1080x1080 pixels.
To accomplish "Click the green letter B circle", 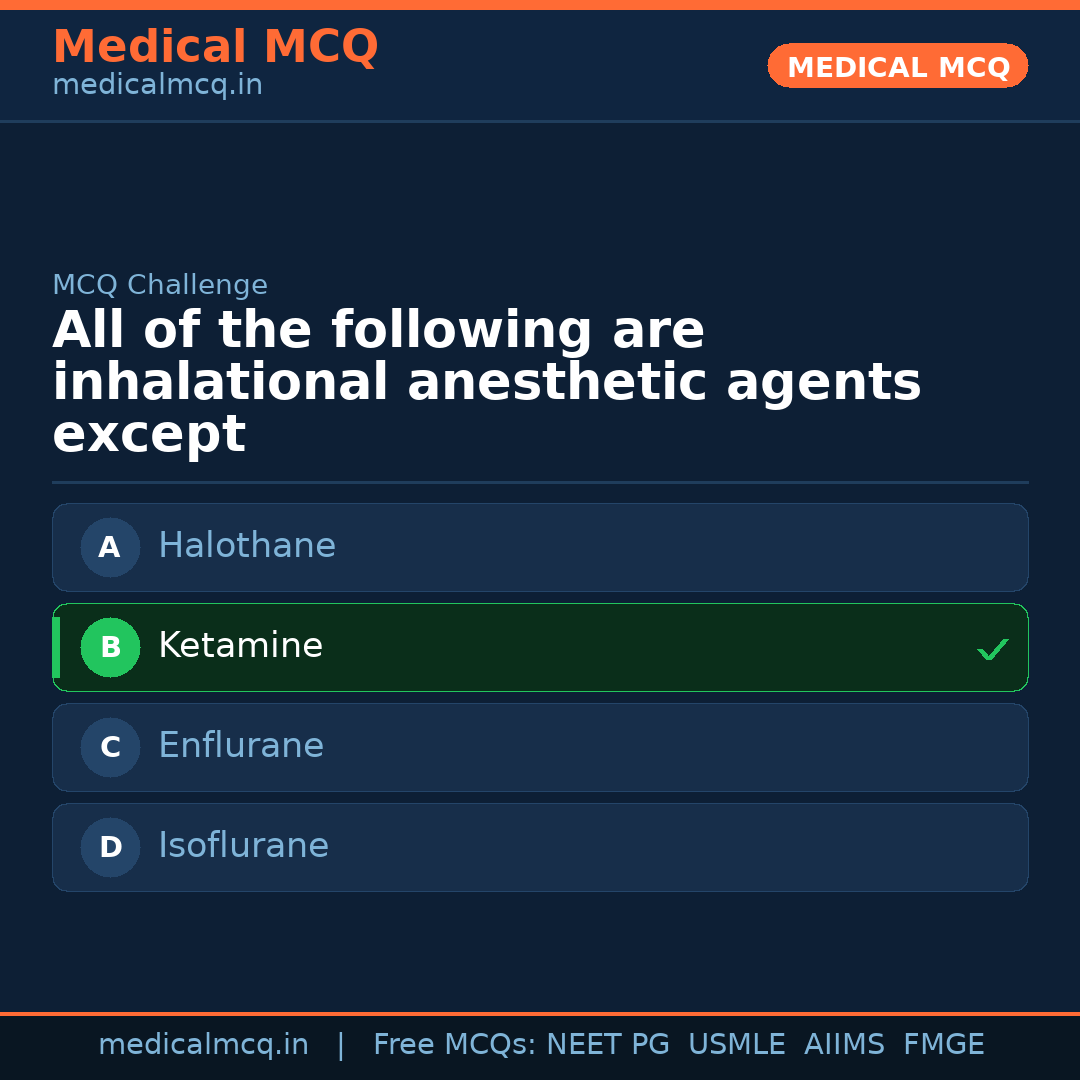I will click(x=110, y=647).
